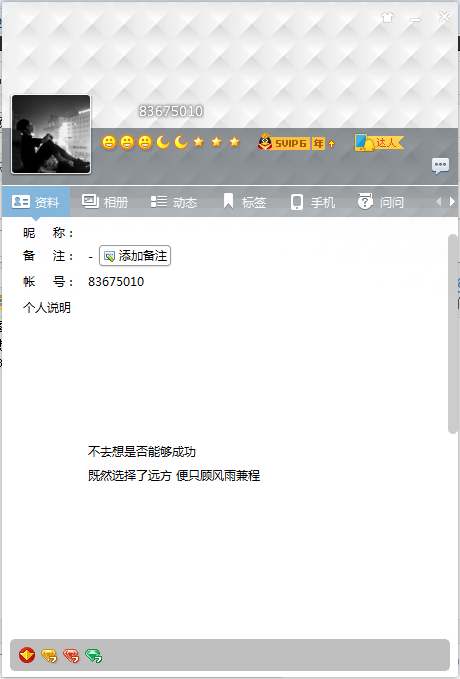Viewport: 460px width, 679px height.
Task: Switch to the 动态 tab
Action: click(174, 202)
